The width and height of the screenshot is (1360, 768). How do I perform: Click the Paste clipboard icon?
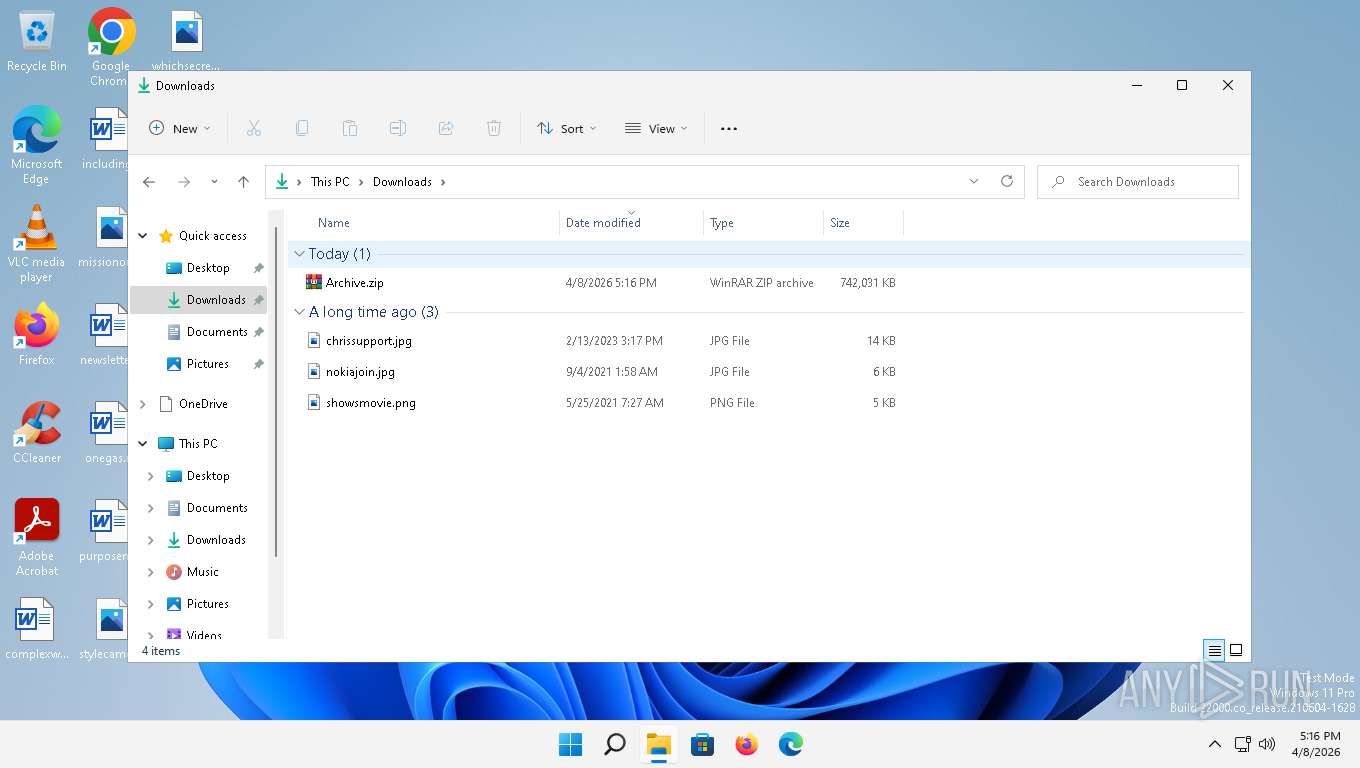point(350,128)
